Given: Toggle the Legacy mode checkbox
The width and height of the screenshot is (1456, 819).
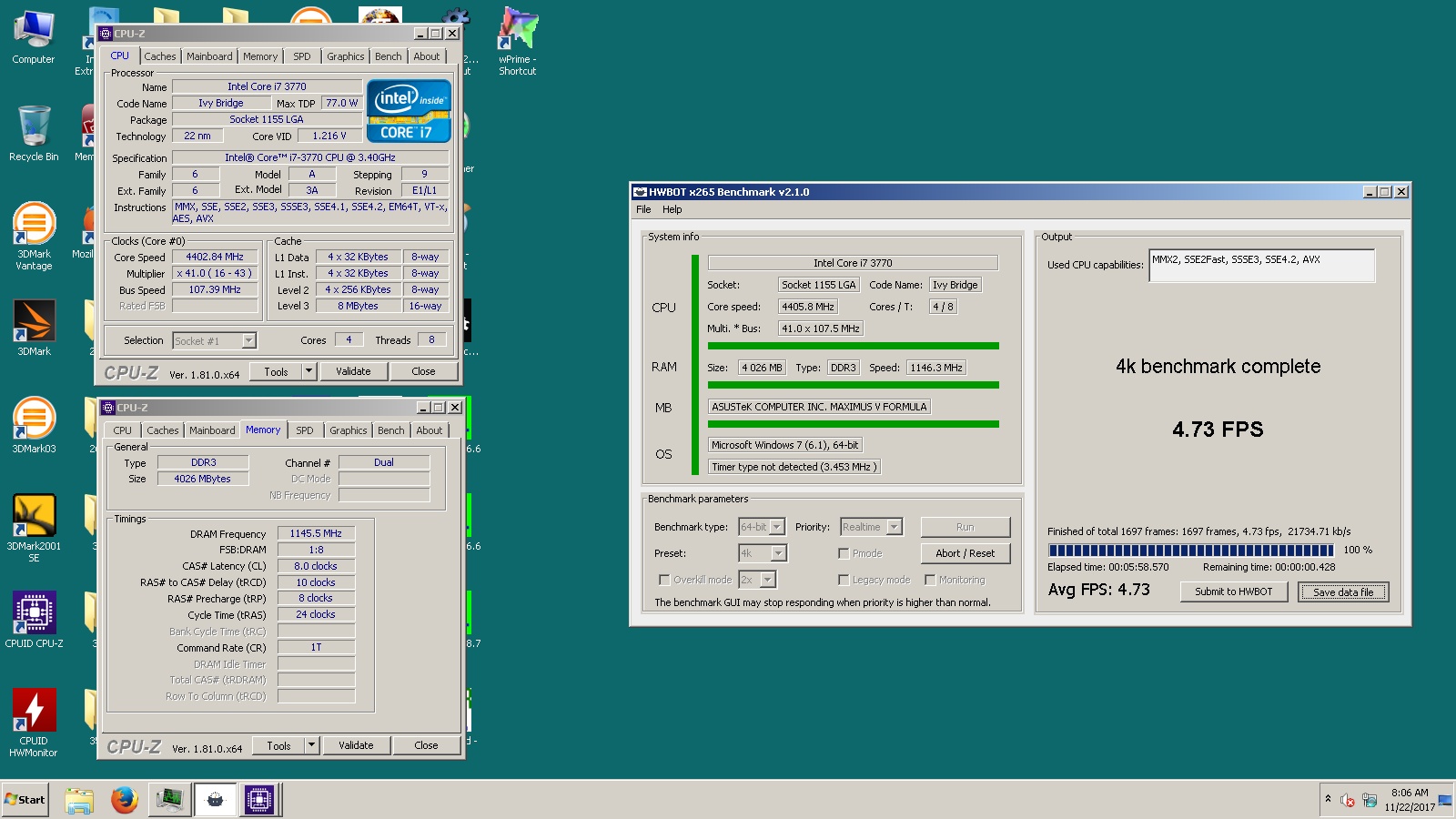Looking at the screenshot, I should click(844, 580).
